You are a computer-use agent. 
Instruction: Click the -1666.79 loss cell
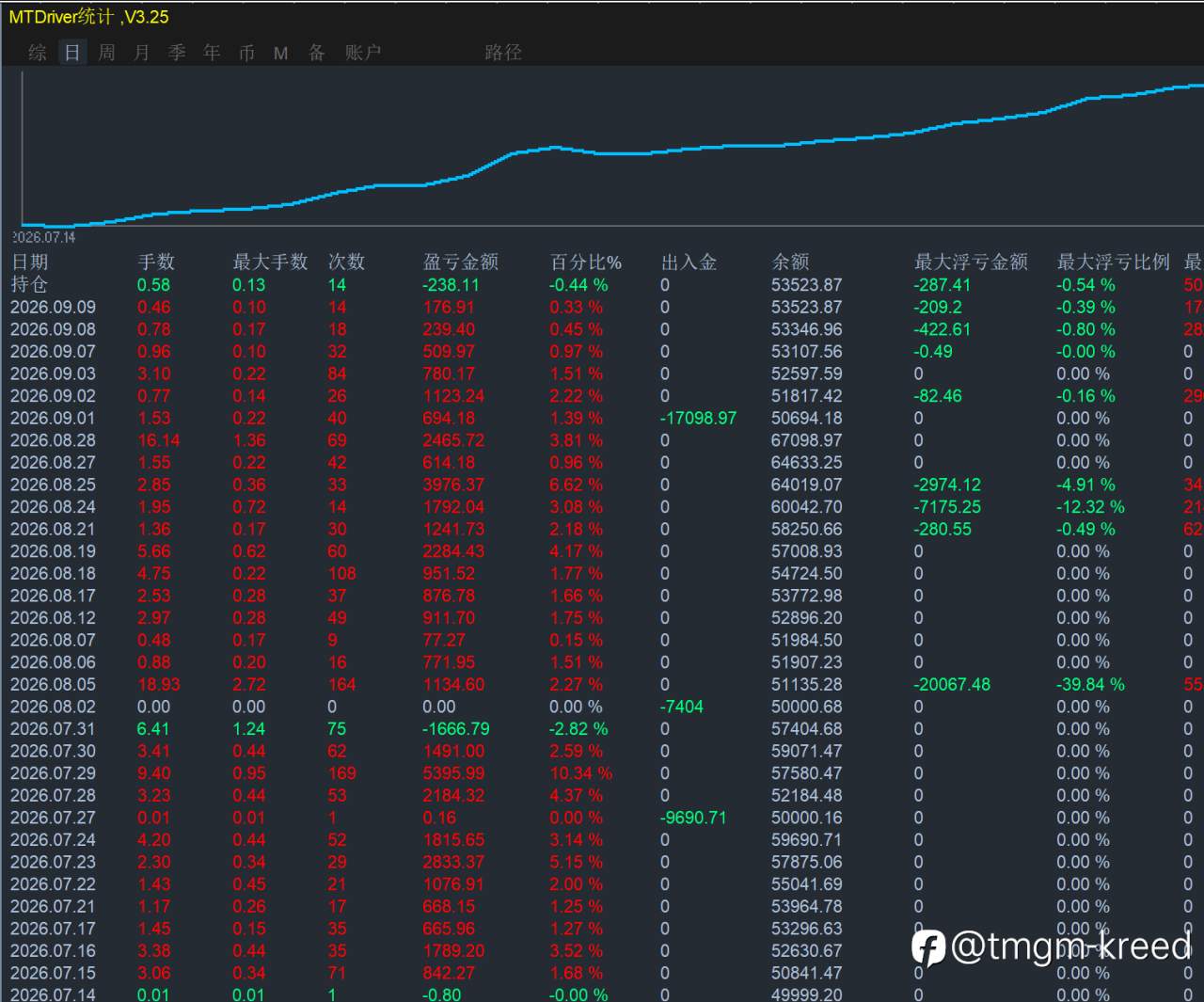[x=456, y=728]
